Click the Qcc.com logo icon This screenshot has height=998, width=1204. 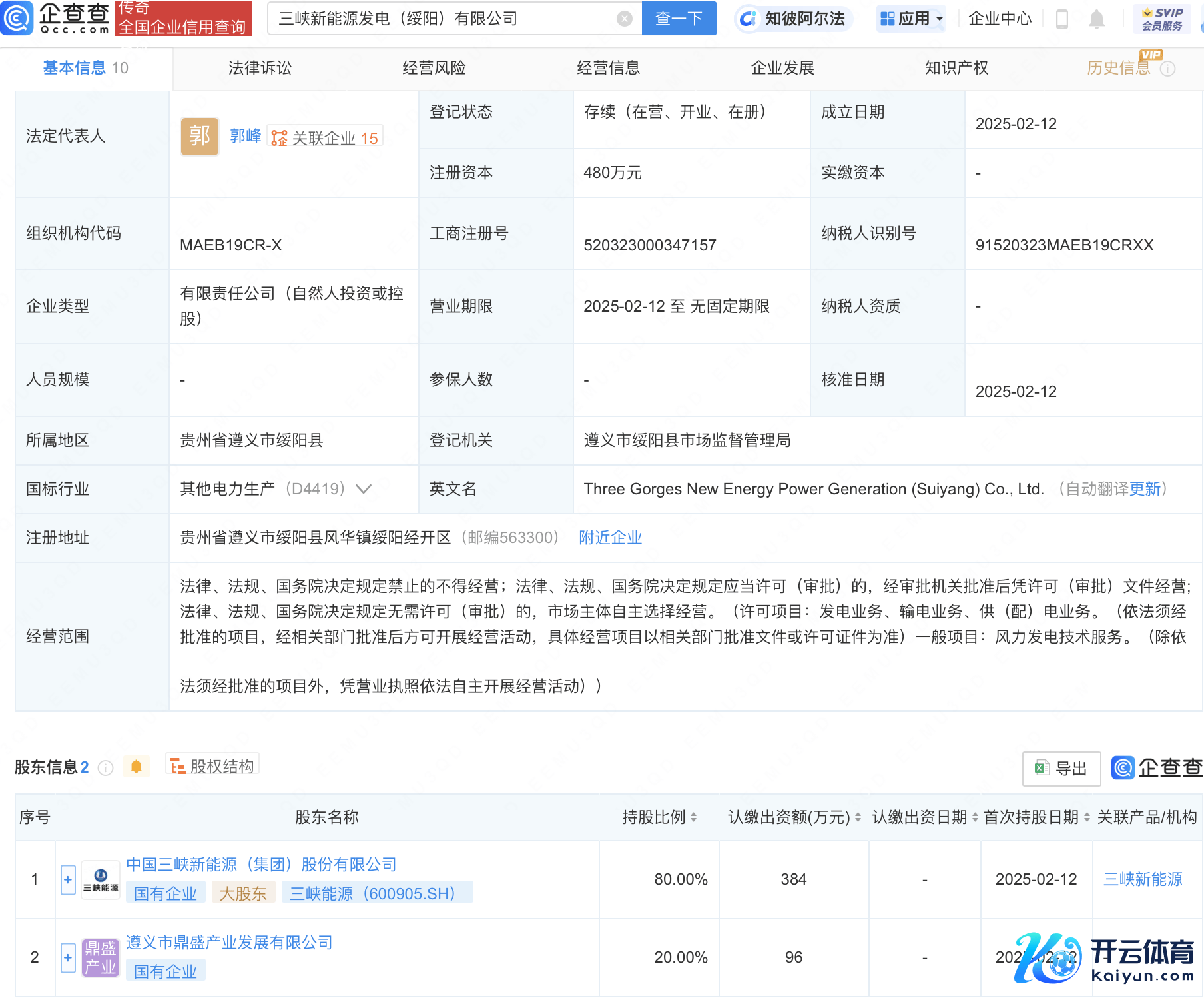point(17,18)
